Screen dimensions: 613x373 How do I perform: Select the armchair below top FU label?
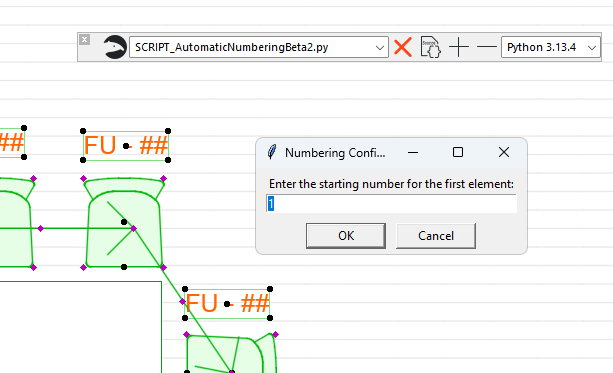[124, 223]
